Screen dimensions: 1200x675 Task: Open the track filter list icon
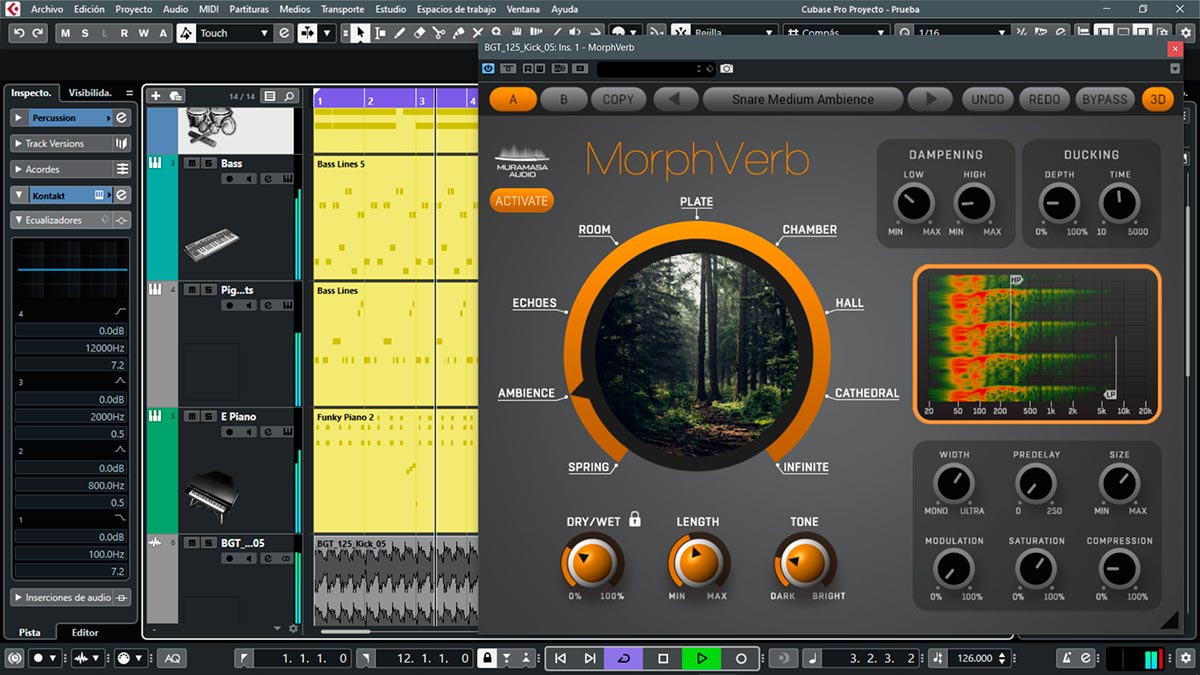click(x=271, y=96)
